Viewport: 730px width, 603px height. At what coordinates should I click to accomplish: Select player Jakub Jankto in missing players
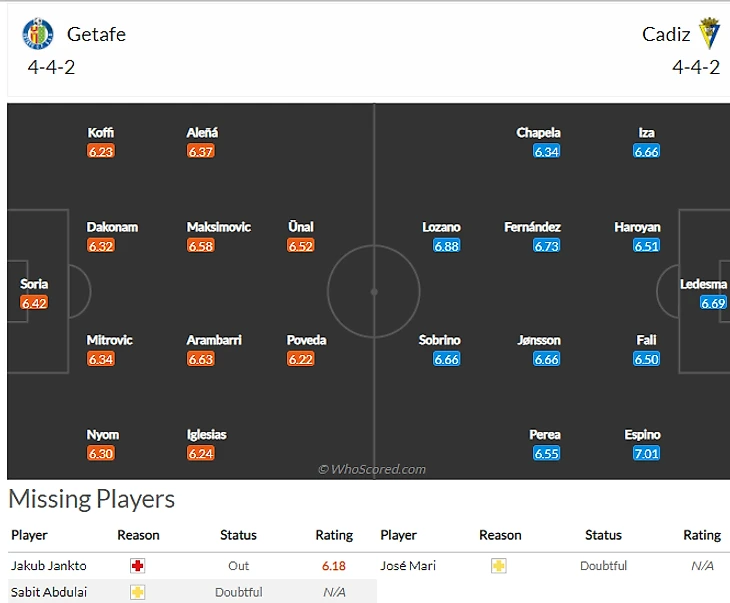coord(49,566)
